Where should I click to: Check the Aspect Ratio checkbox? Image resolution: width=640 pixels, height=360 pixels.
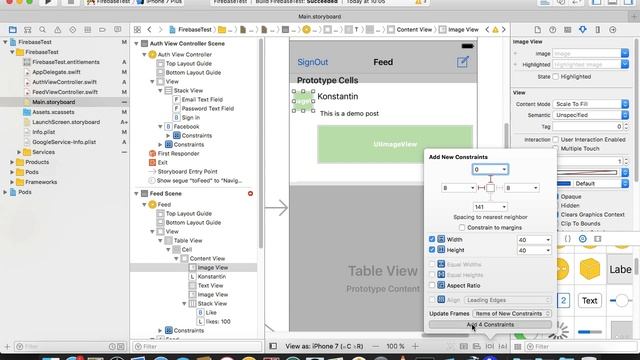[x=432, y=285]
